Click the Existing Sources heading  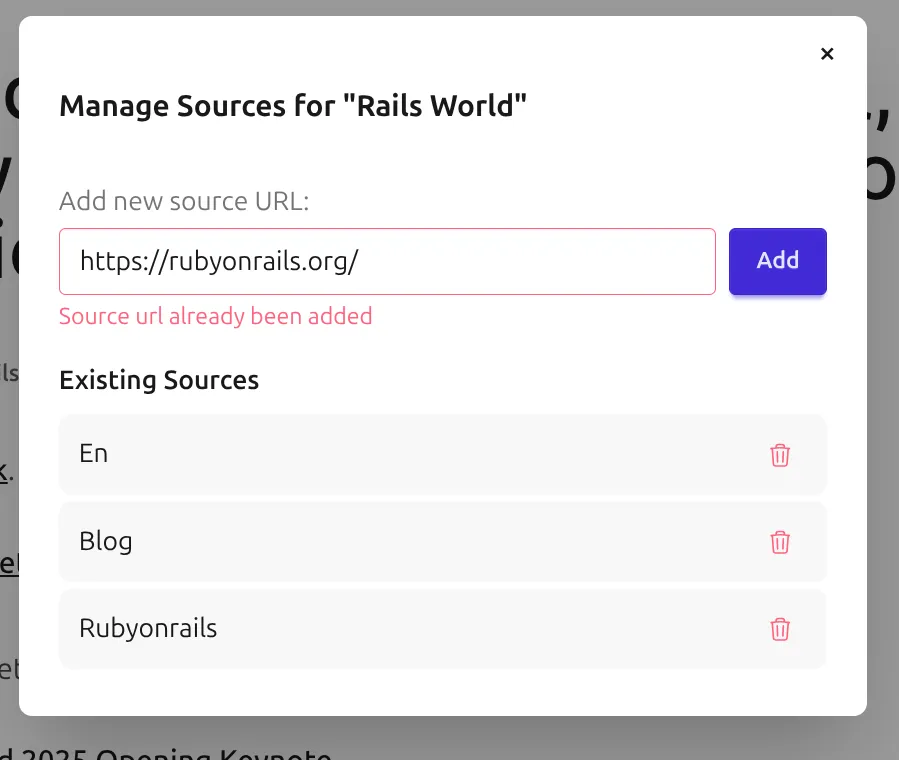click(x=159, y=380)
